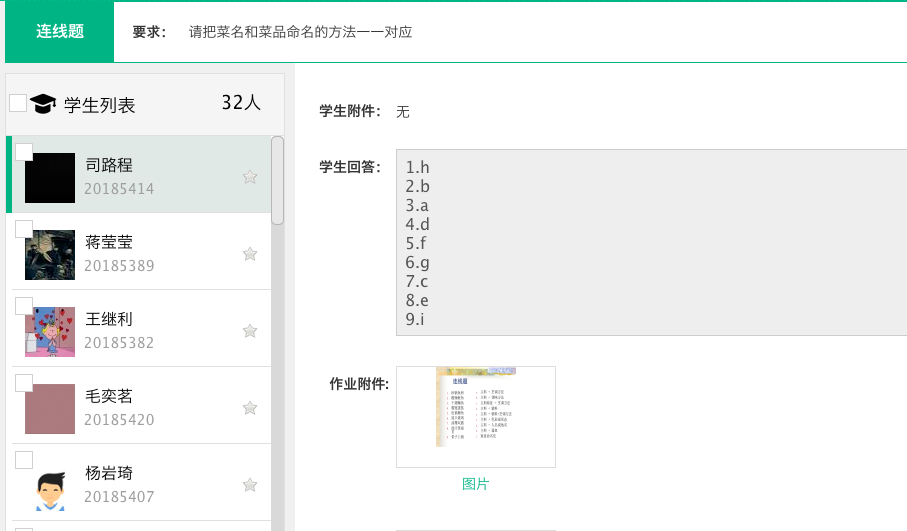Select the 连线题 tab
Image resolution: width=907 pixels, height=531 pixels.
(x=60, y=32)
